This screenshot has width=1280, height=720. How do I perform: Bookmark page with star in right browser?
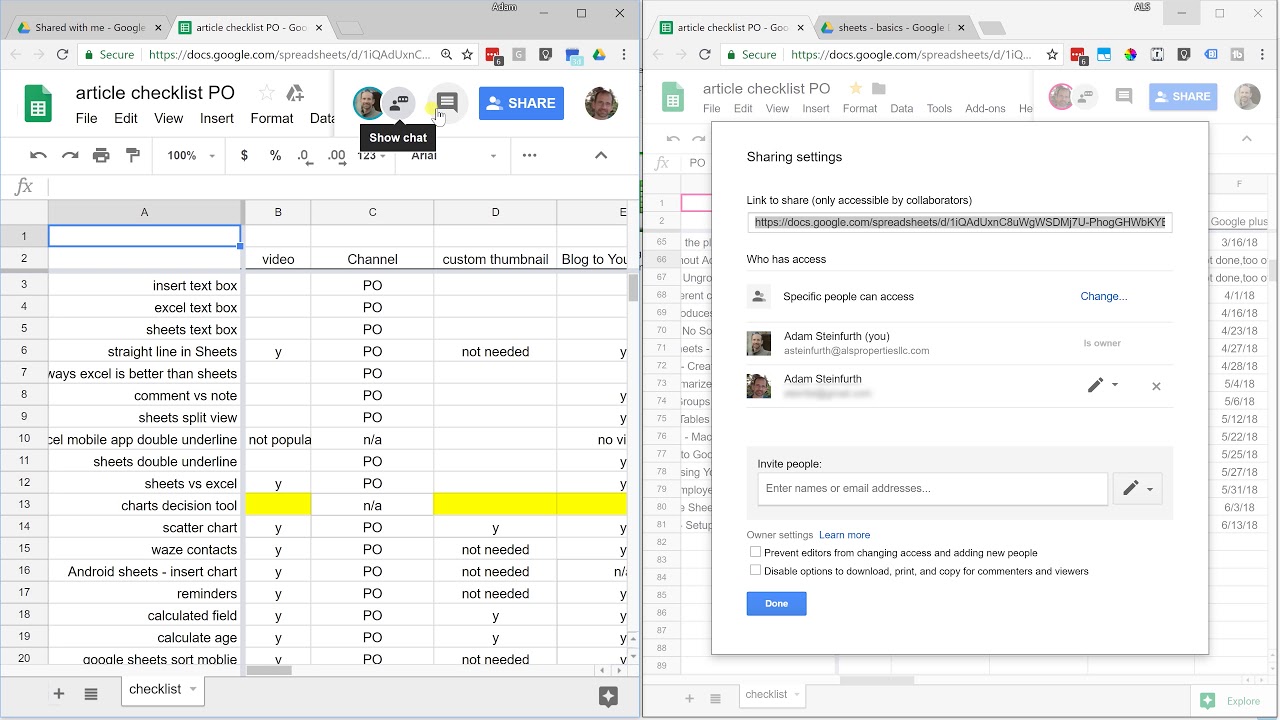[1052, 55]
